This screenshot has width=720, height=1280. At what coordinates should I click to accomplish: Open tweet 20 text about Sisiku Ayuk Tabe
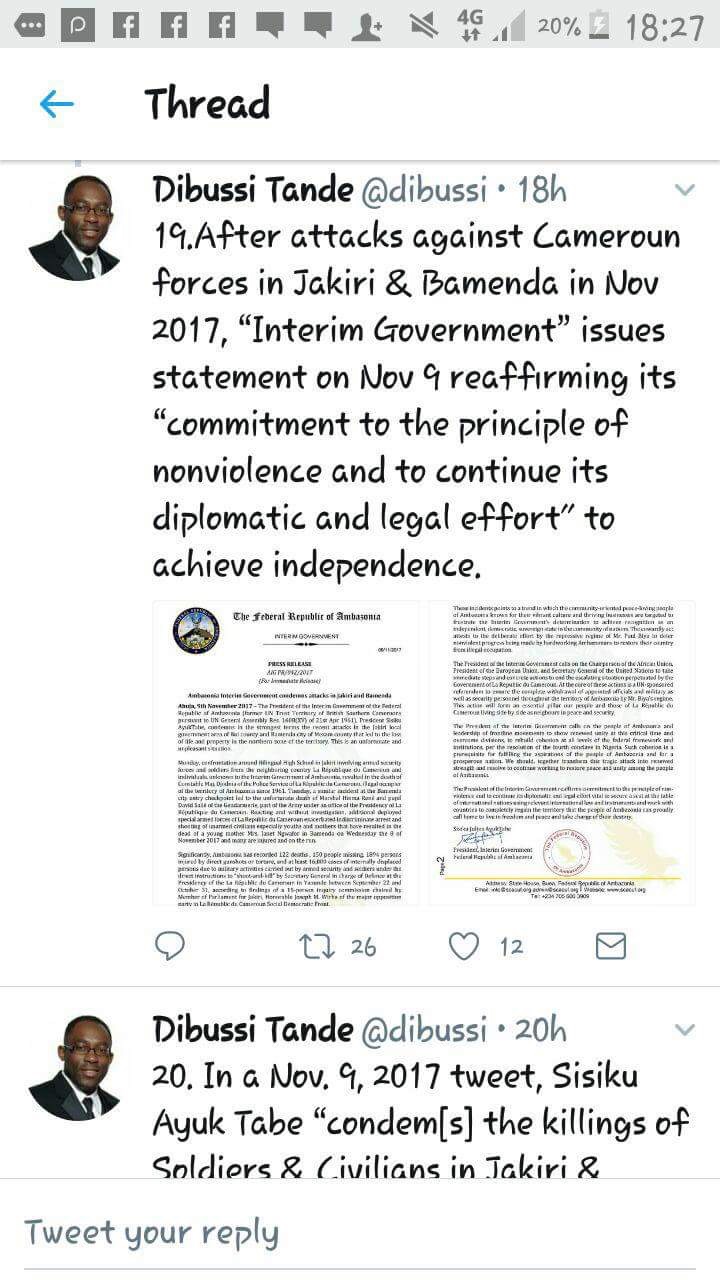[x=420, y=1122]
